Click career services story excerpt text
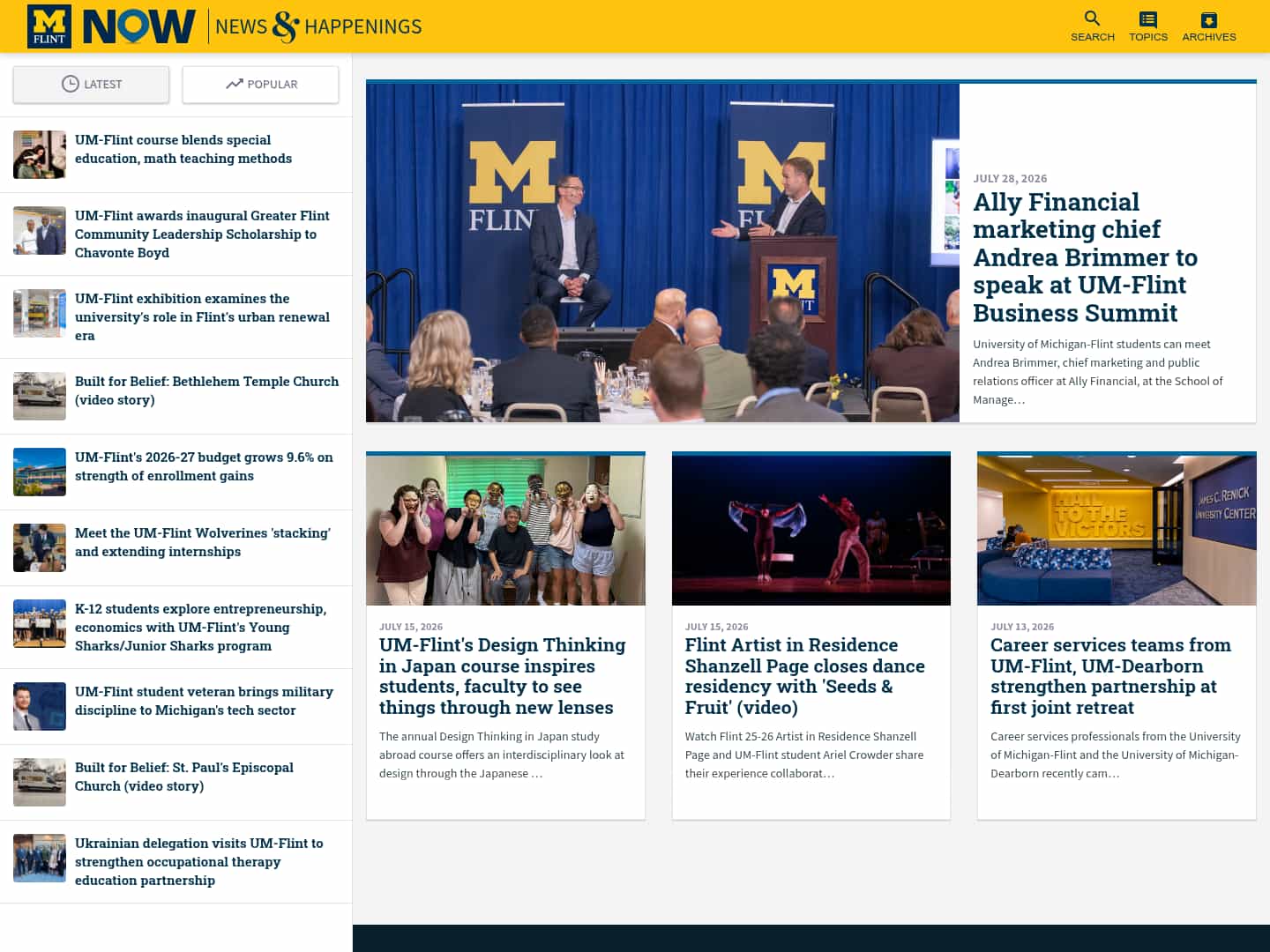Screen dimensions: 1270x952 (x=1116, y=755)
